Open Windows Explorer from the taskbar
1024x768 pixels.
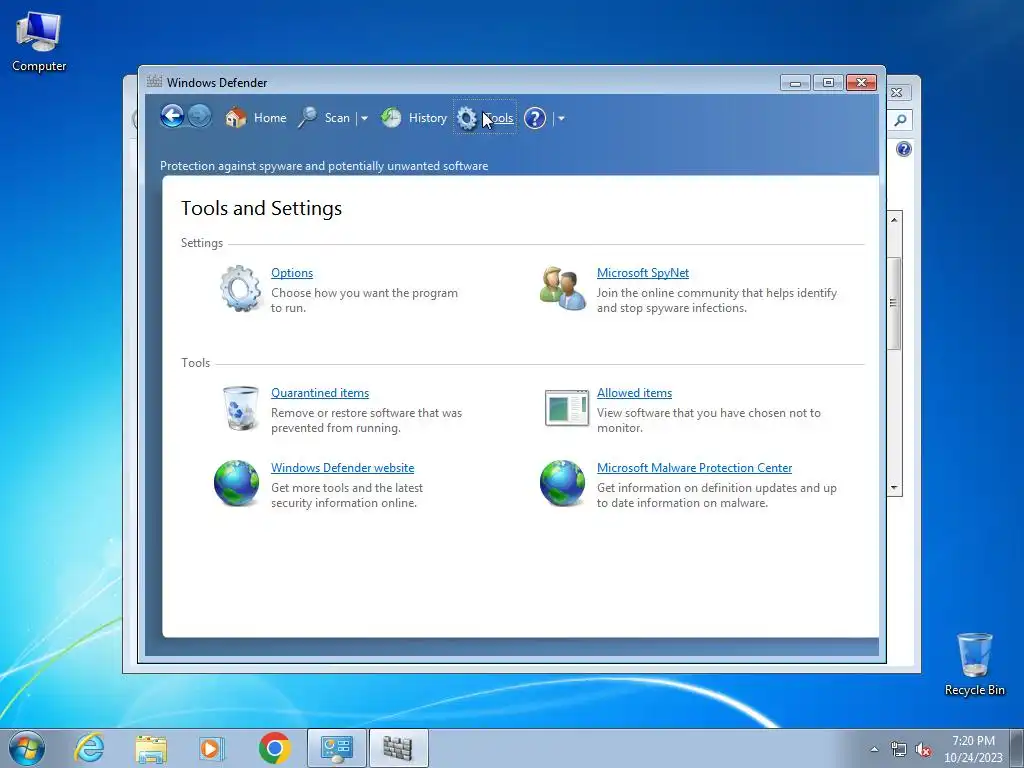pos(151,748)
